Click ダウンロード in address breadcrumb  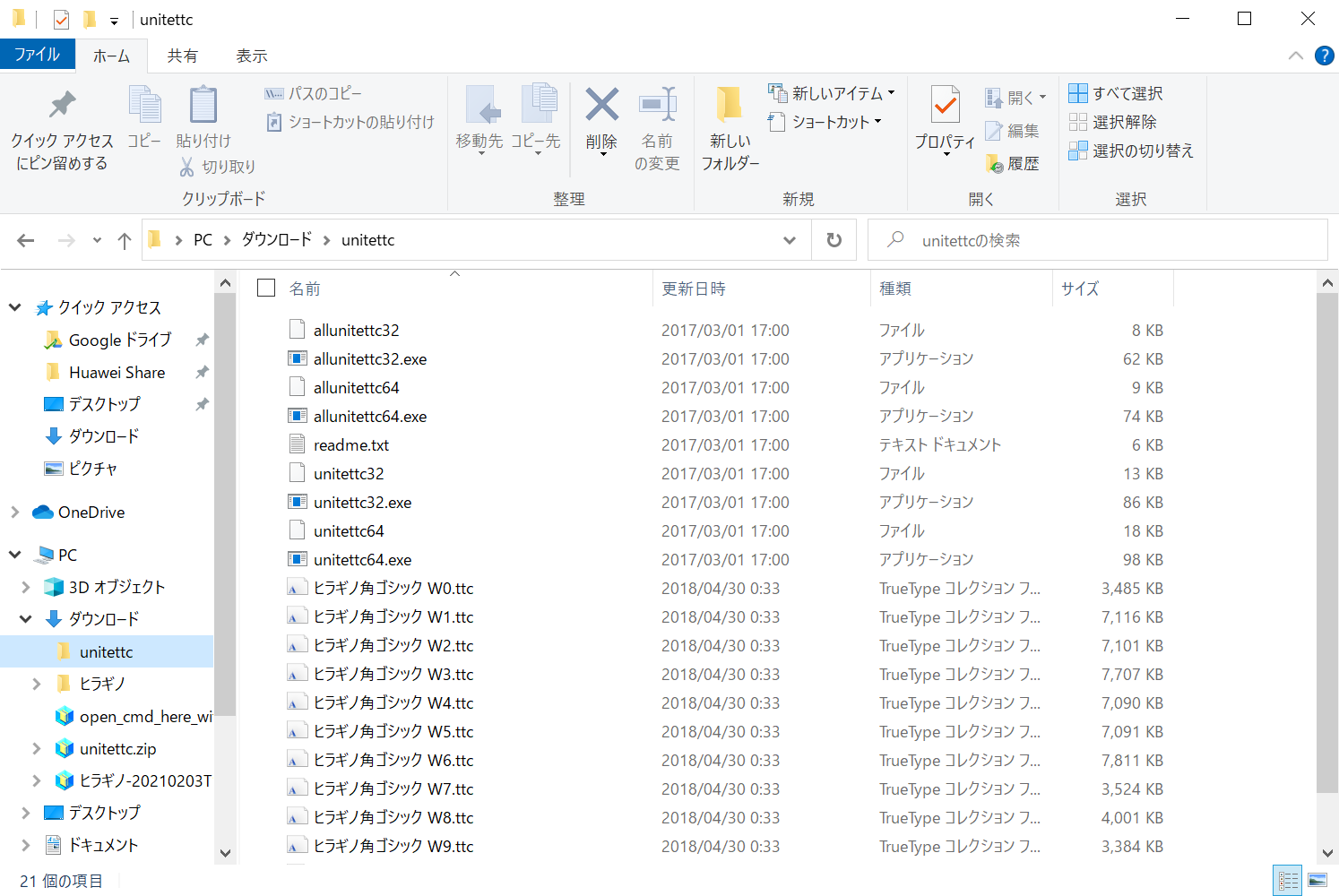tap(277, 240)
